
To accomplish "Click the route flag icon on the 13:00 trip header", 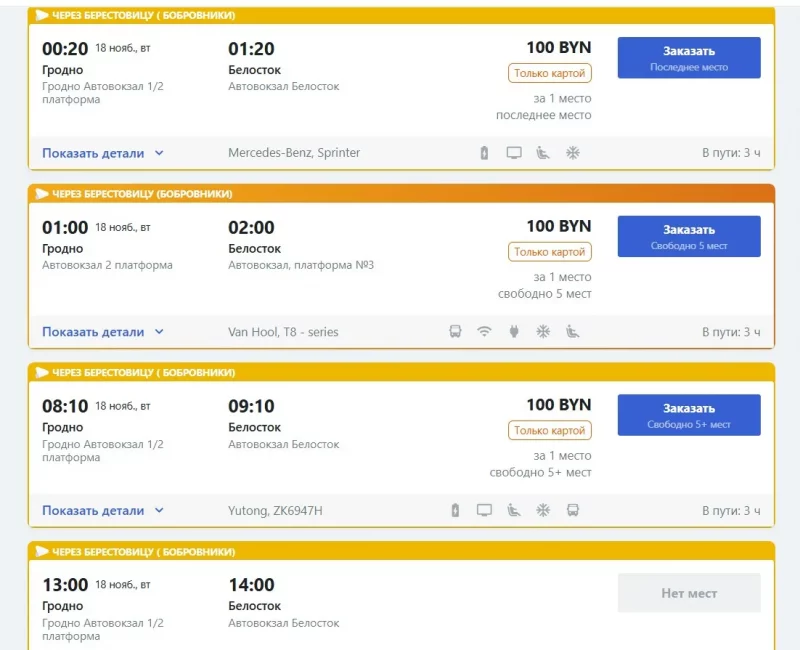I will click(x=42, y=552).
